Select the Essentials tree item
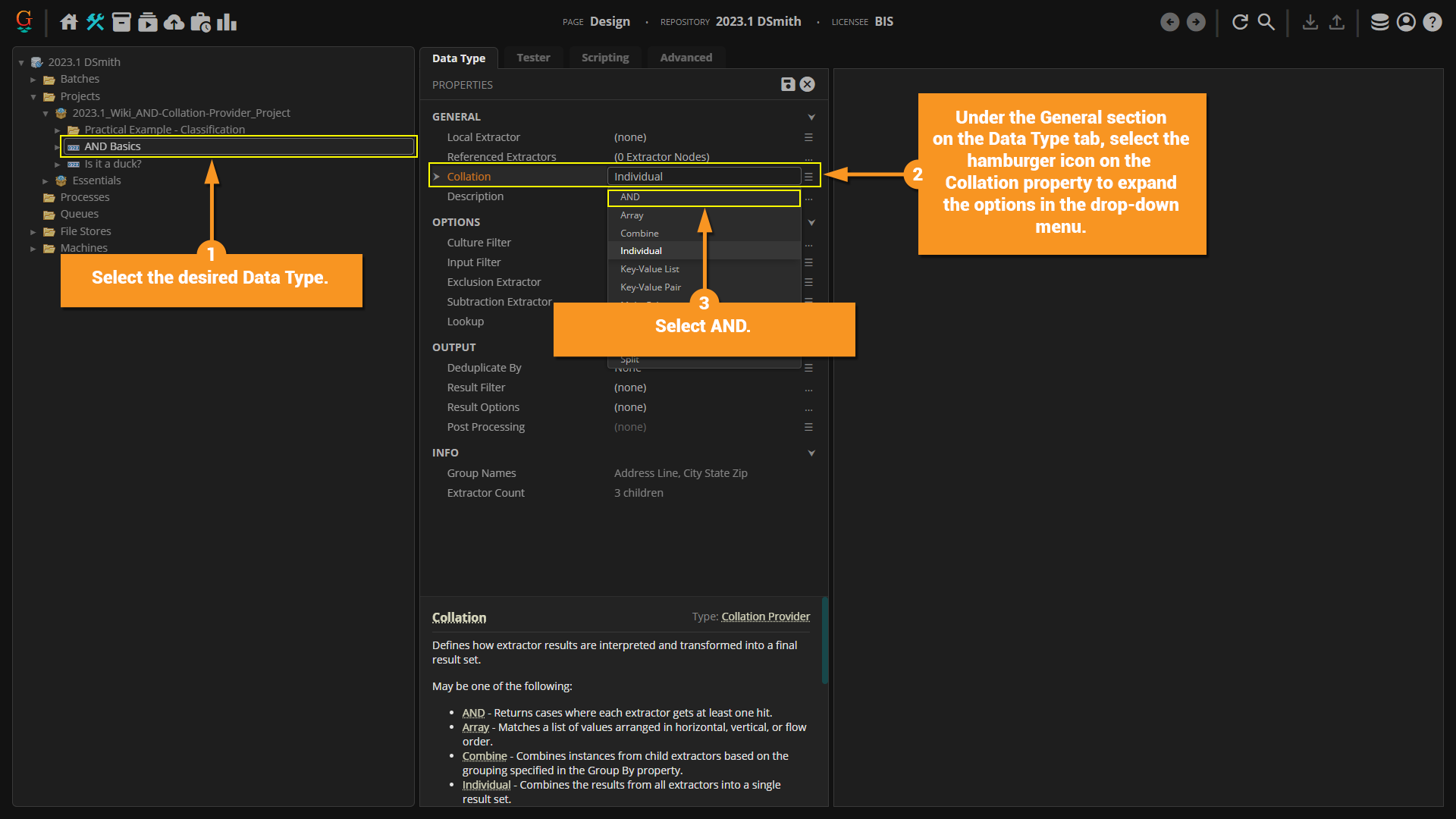This screenshot has height=819, width=1456. pyautogui.click(x=96, y=180)
